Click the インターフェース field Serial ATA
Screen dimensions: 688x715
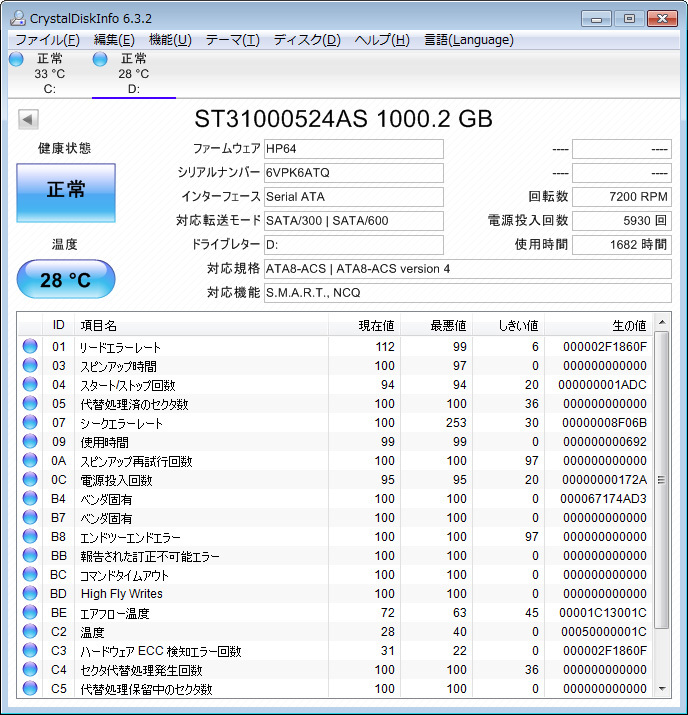click(x=354, y=197)
